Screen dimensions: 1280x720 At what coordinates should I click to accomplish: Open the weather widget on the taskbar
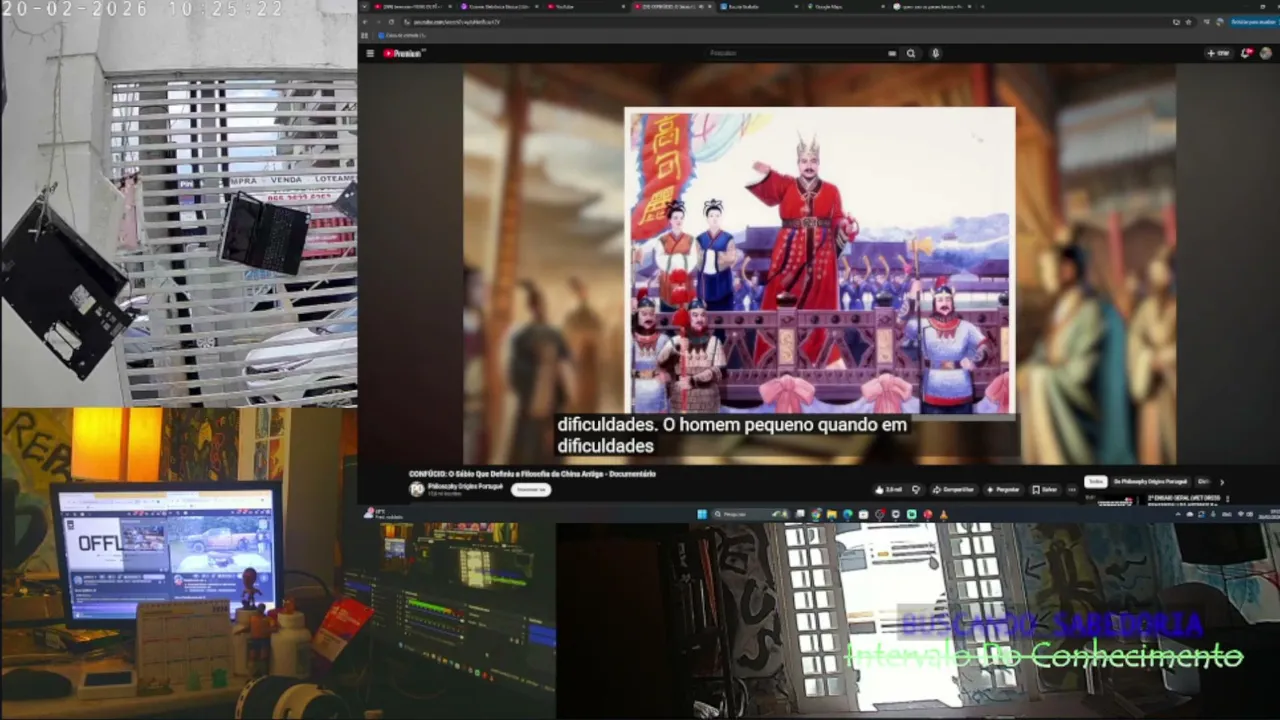click(x=382, y=515)
